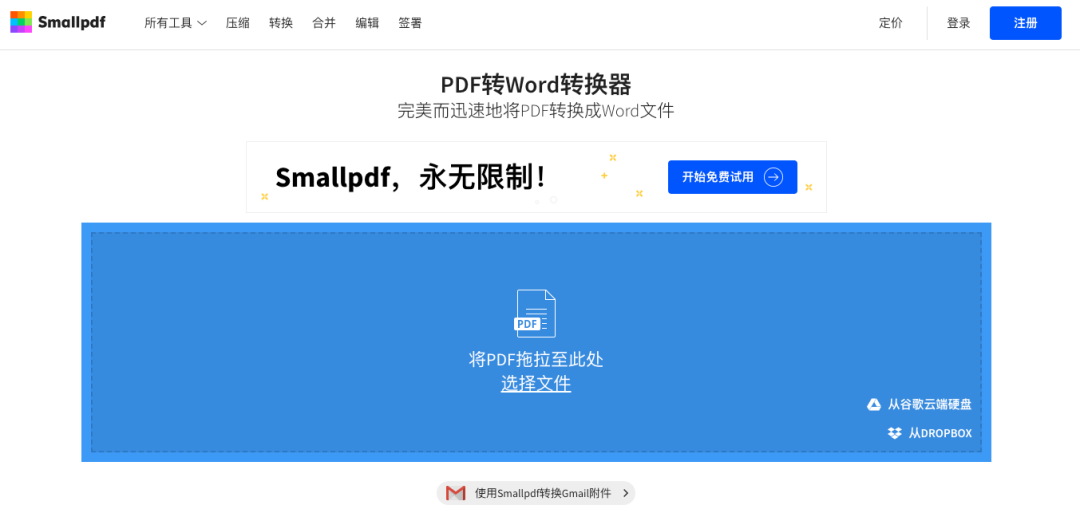Click the PDF转Word转换器 heading
Image resolution: width=1080 pixels, height=517 pixels.
pyautogui.click(x=536, y=85)
